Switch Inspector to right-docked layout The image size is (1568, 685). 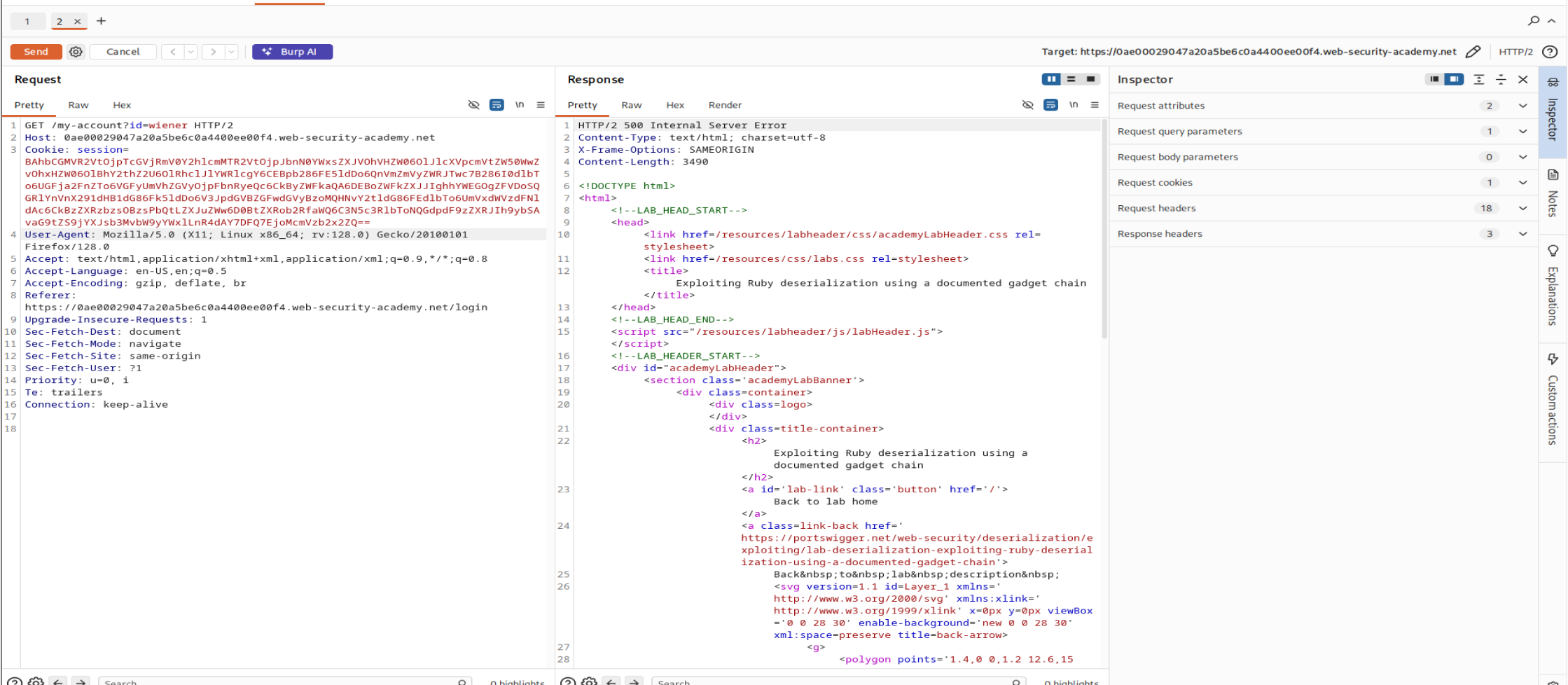(x=1454, y=79)
